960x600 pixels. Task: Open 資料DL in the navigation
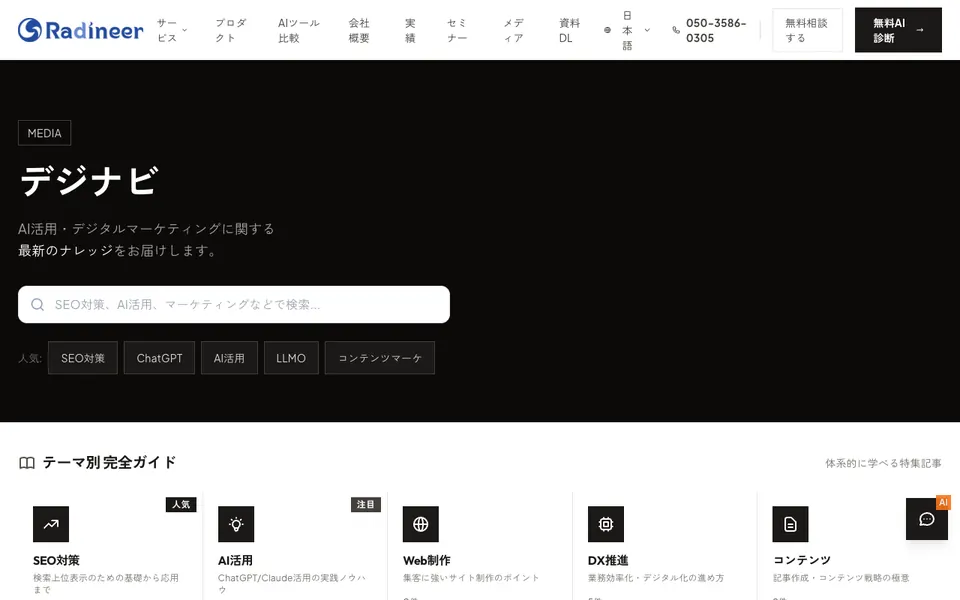[x=569, y=30]
